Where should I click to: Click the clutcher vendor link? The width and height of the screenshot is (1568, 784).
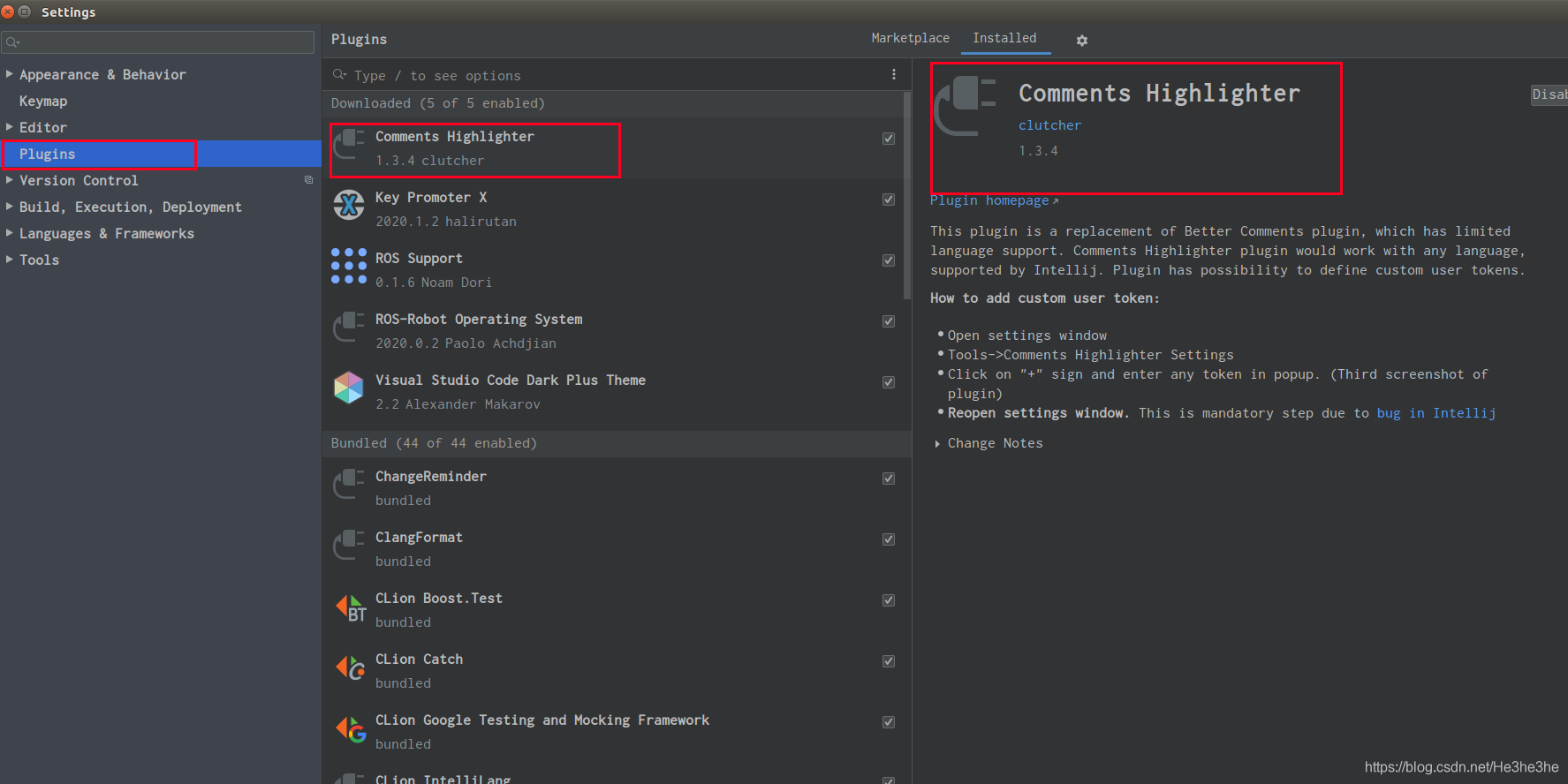[x=1049, y=125]
